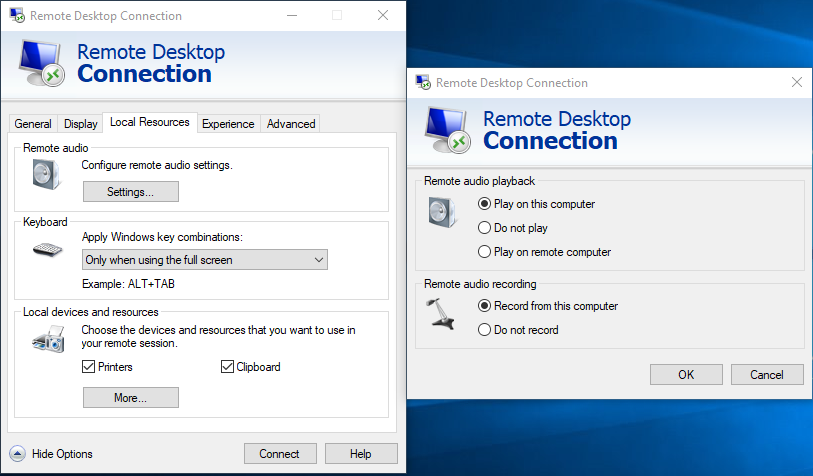This screenshot has width=813, height=476.
Task: Close the main Remote Desktop Connection window
Action: 383,16
